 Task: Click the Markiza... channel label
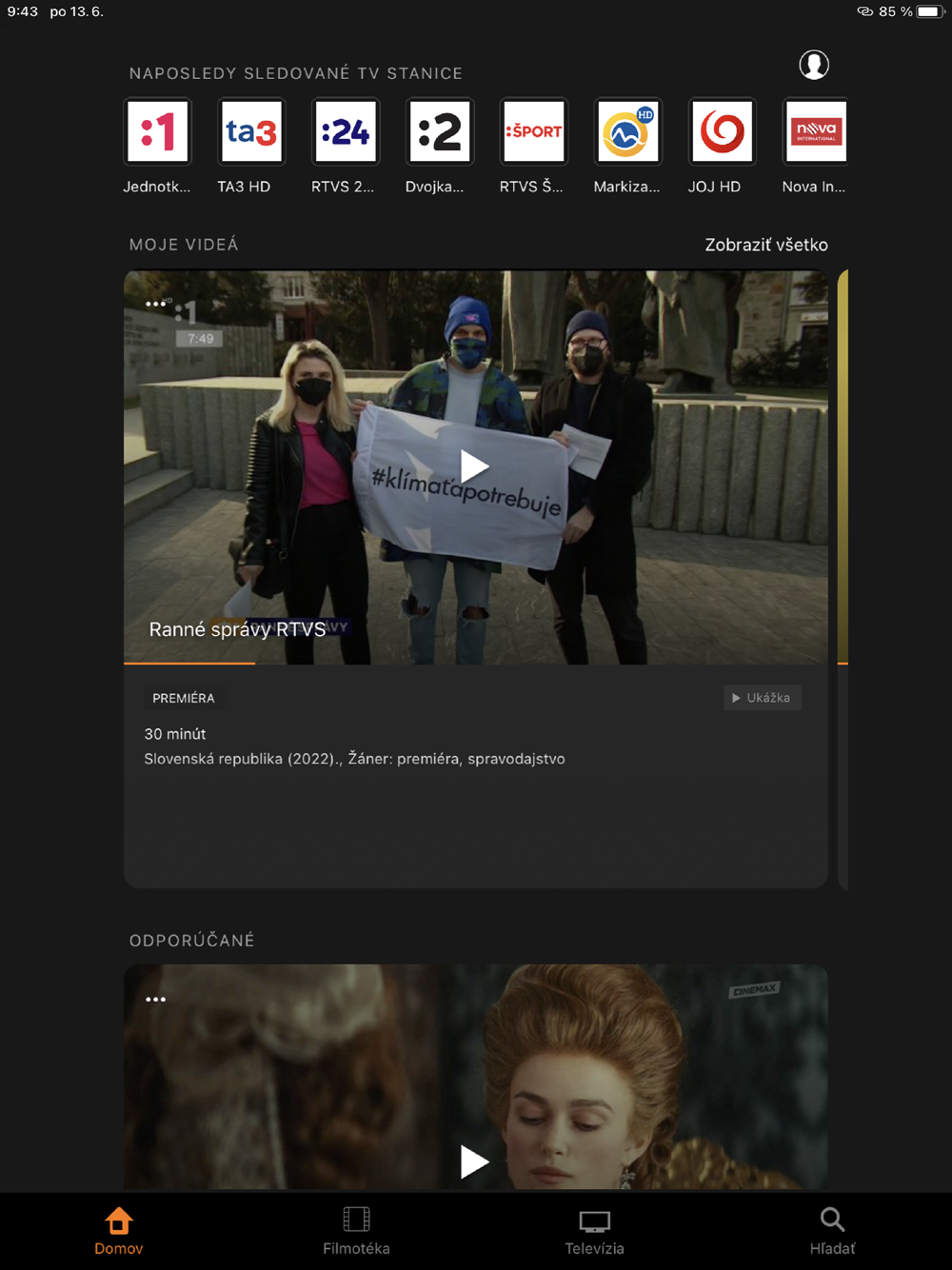[x=626, y=187]
